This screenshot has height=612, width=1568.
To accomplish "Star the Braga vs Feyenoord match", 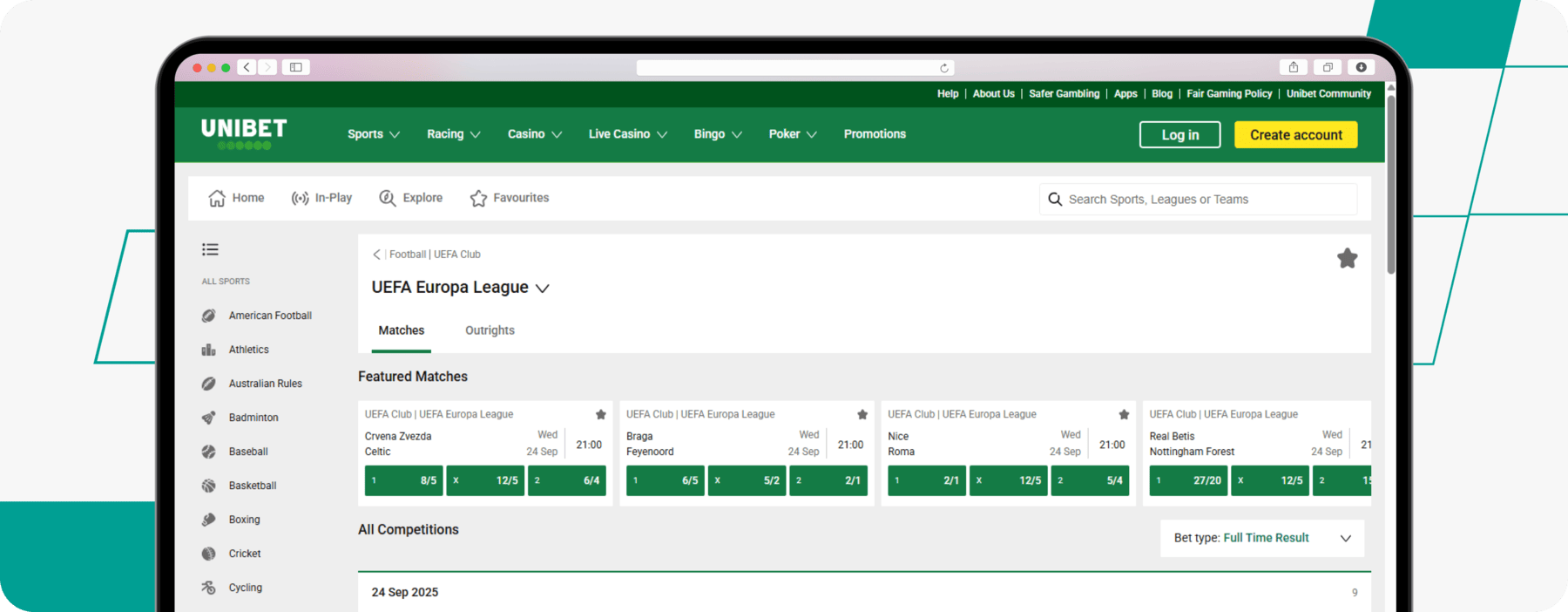I will (x=862, y=414).
